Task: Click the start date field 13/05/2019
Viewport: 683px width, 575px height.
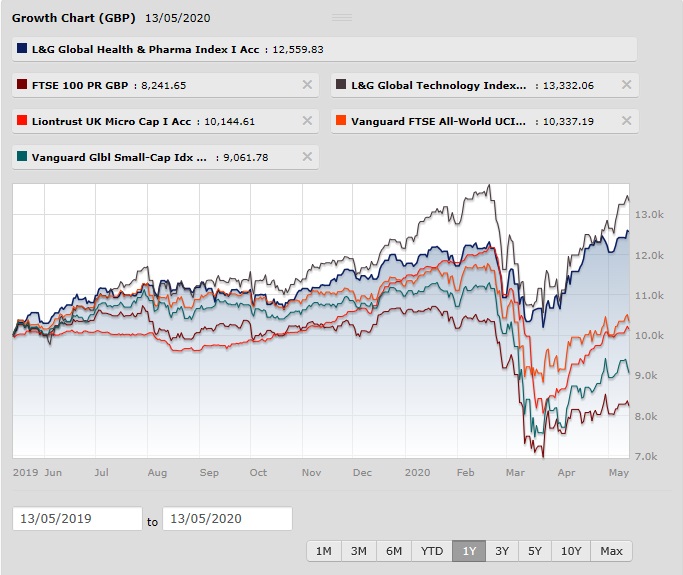Action: 78,518
